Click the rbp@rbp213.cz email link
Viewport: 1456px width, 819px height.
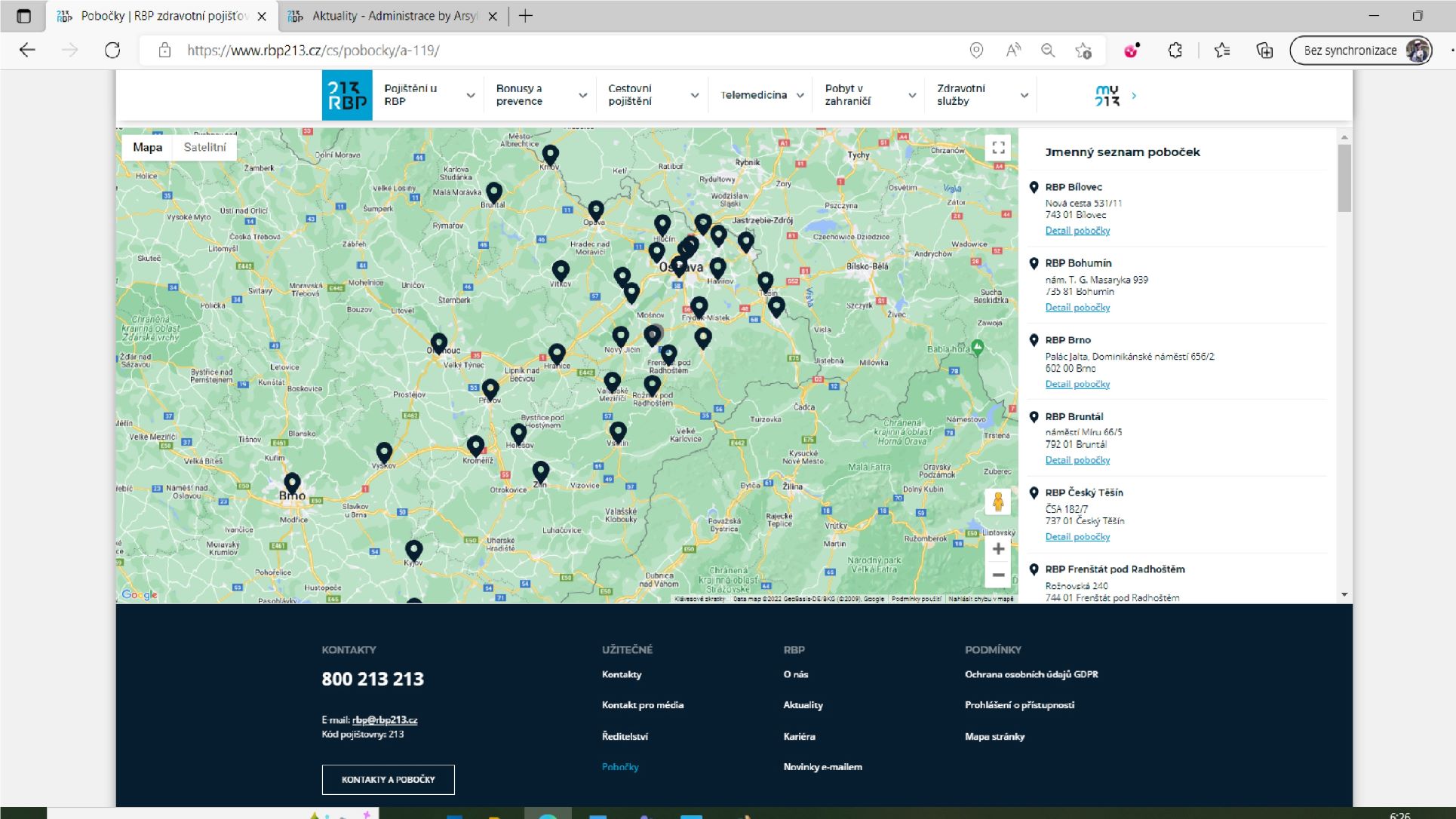385,720
